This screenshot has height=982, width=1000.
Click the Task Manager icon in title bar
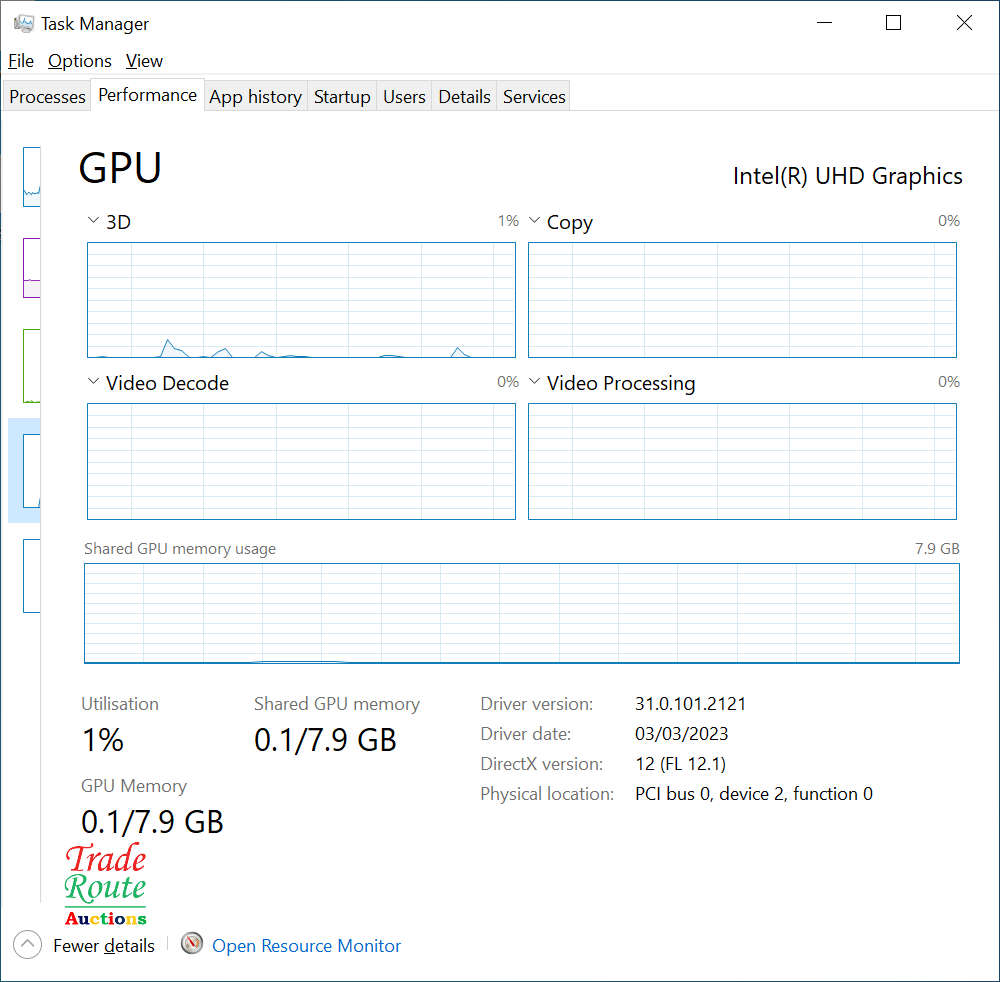pos(24,23)
